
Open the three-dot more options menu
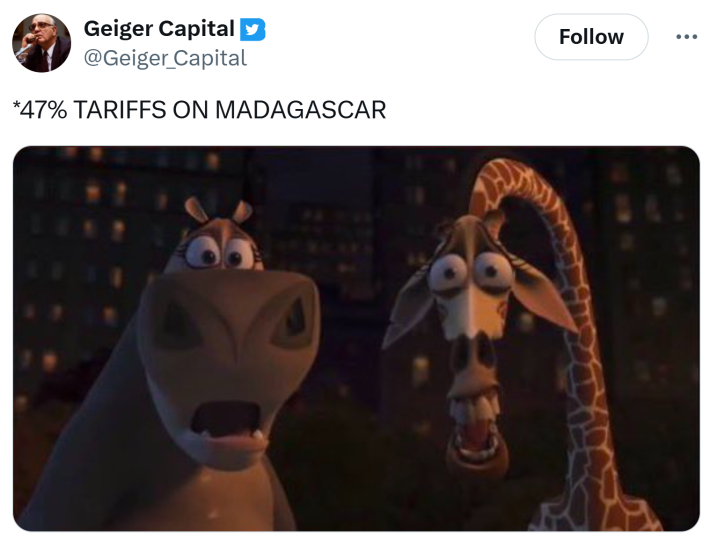pyautogui.click(x=686, y=37)
